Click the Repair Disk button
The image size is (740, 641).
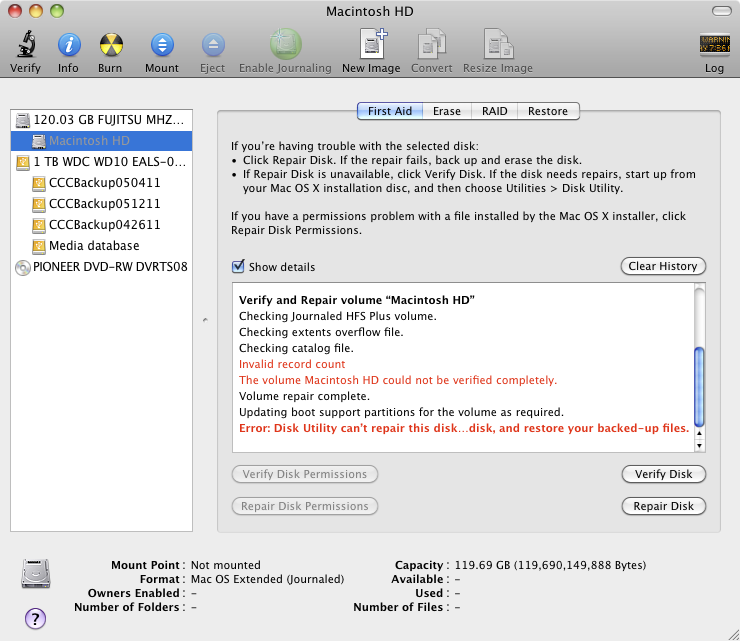pyautogui.click(x=664, y=506)
